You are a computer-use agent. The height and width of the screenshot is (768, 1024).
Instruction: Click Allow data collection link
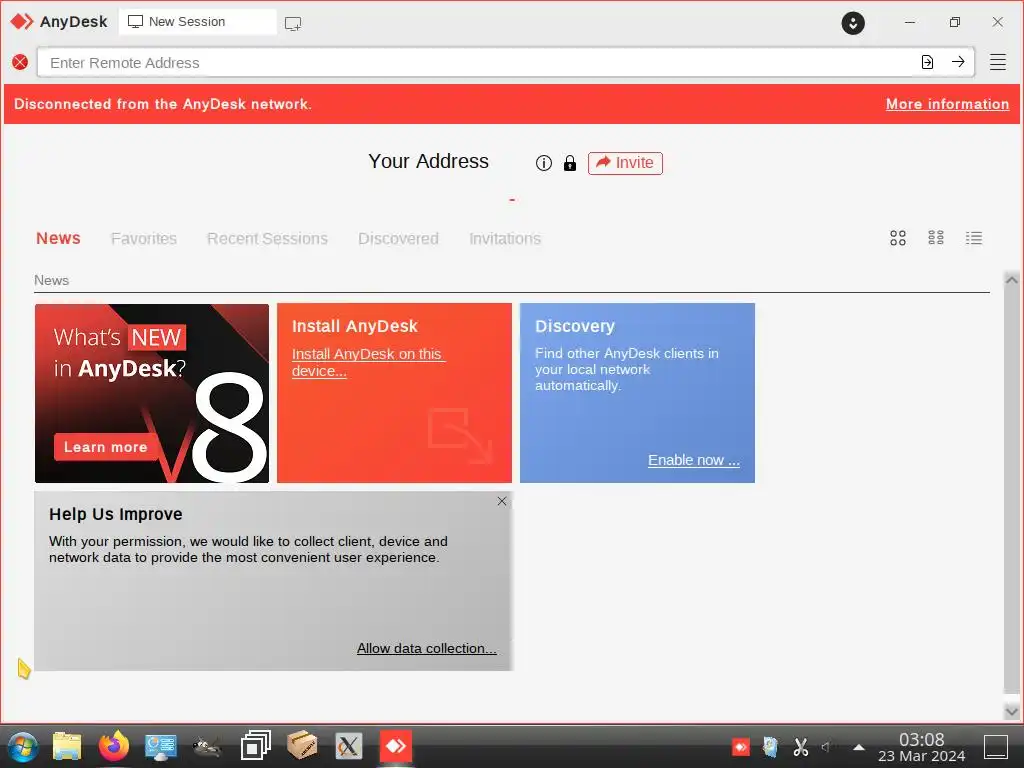point(426,648)
